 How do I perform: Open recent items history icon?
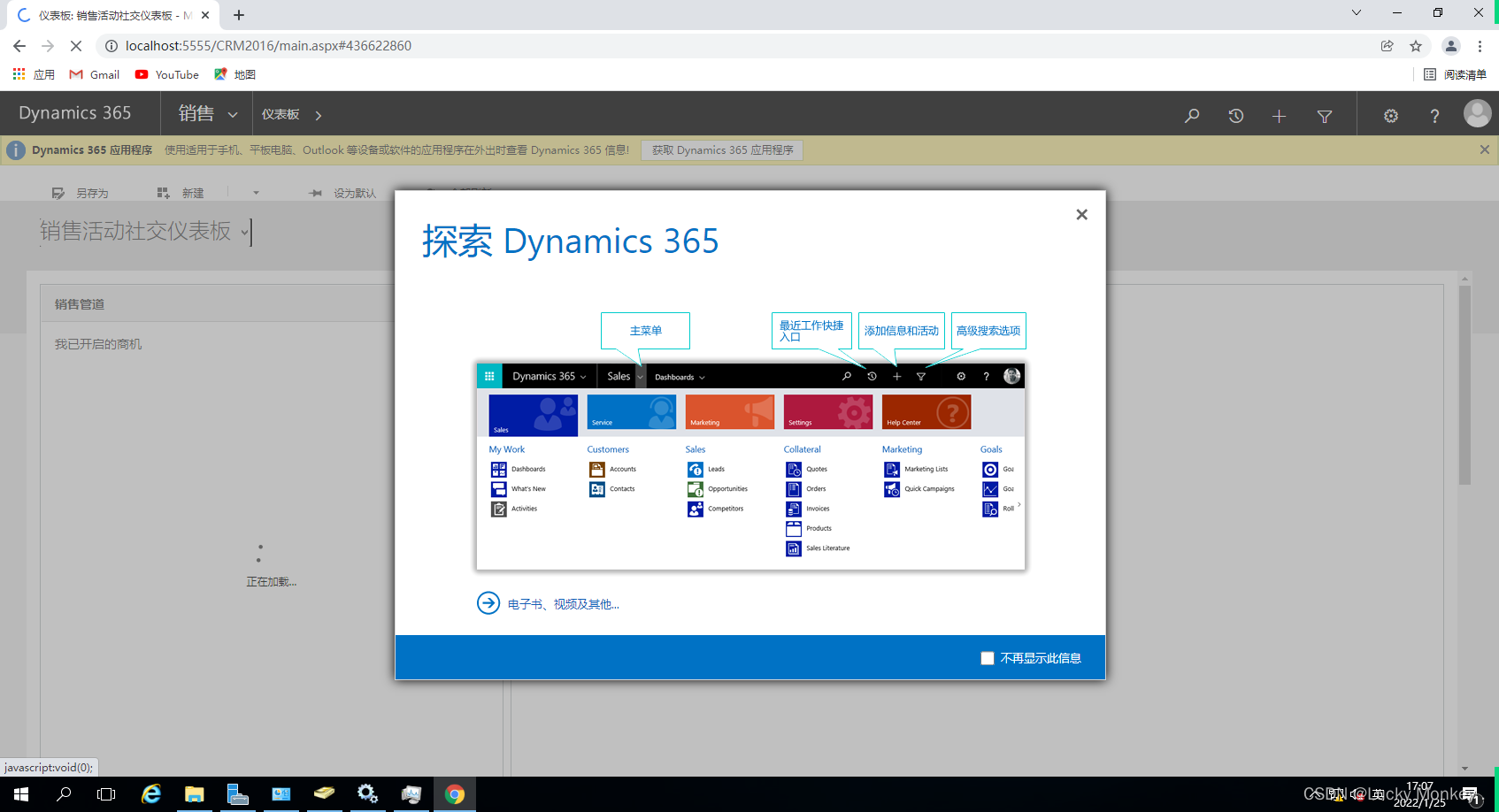(x=1236, y=116)
